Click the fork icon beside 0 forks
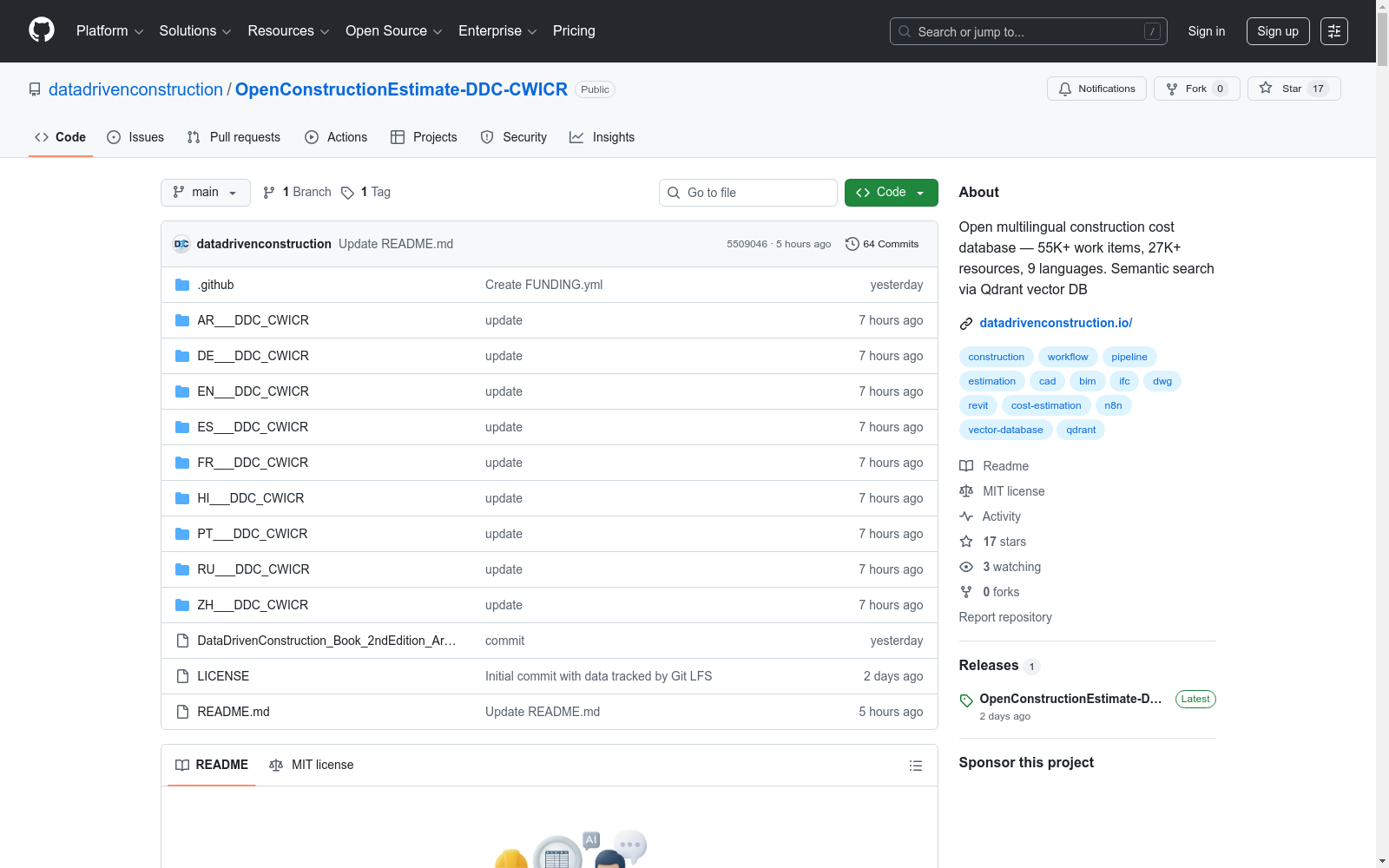This screenshot has height=868, width=1389. [x=966, y=592]
